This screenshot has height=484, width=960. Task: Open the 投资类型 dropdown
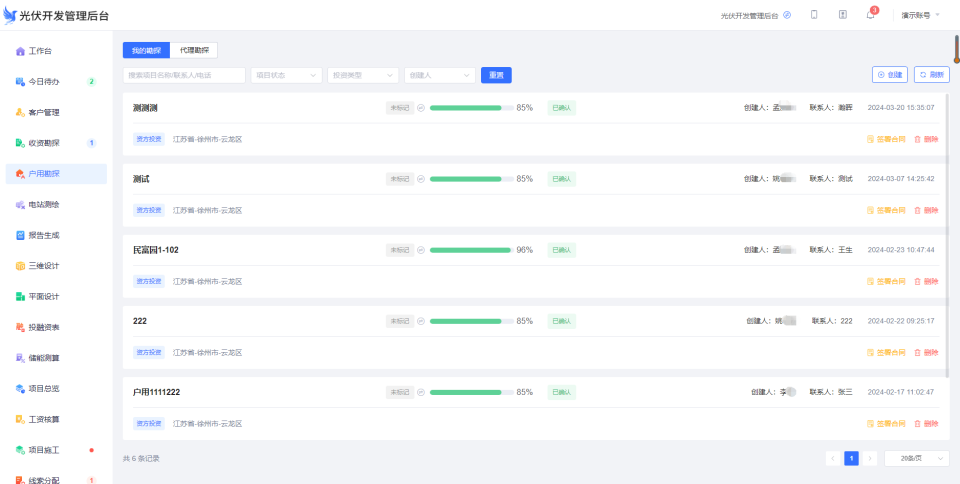(x=363, y=75)
